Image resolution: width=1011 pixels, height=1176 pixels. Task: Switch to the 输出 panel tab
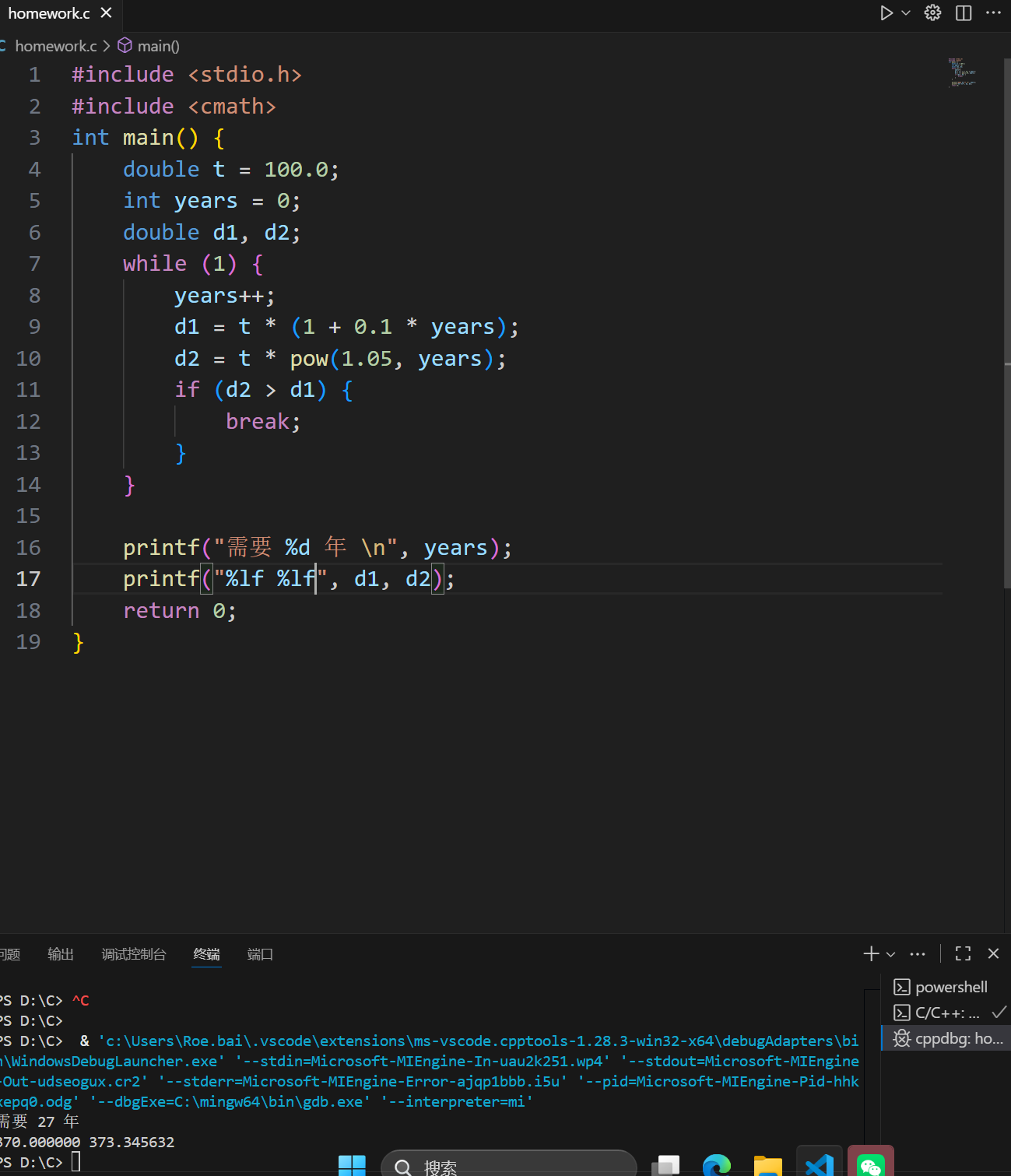(x=61, y=954)
